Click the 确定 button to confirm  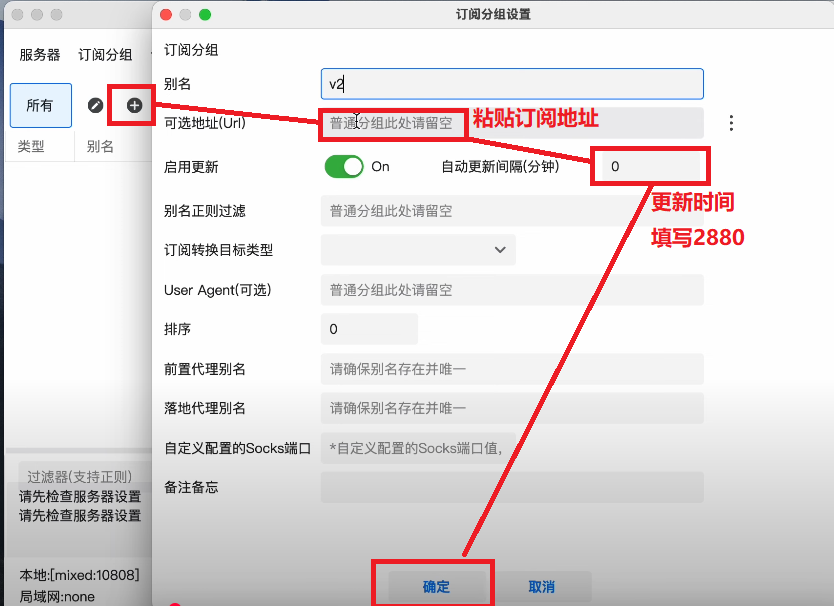coord(436,586)
